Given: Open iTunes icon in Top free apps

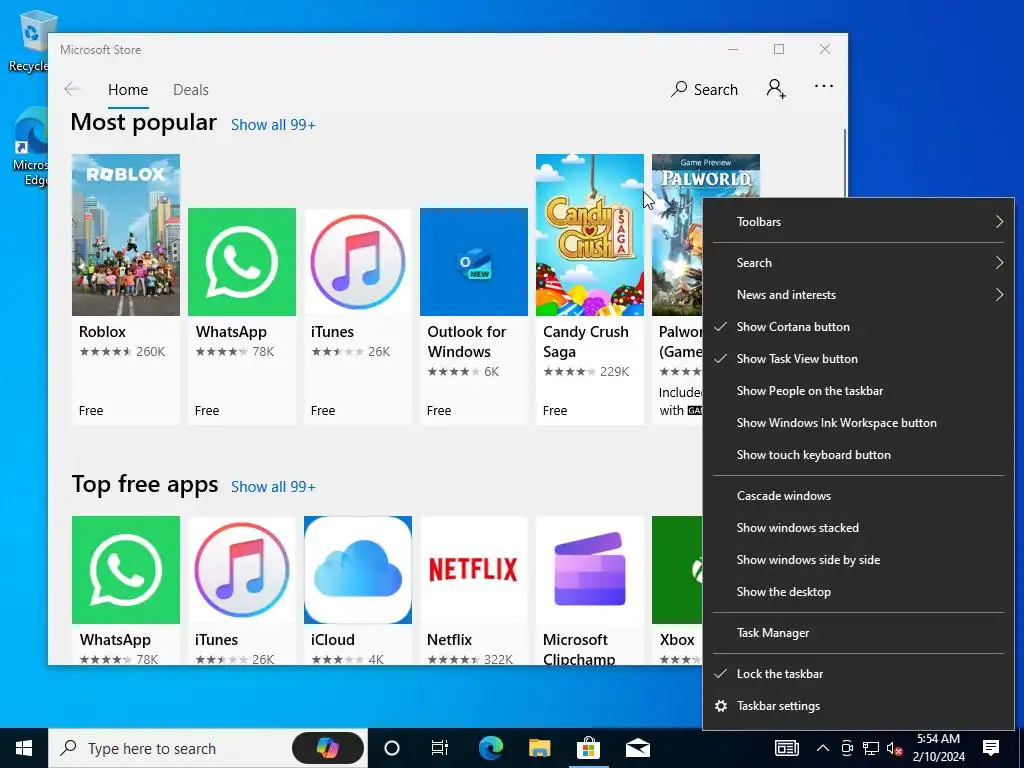Looking at the screenshot, I should [x=242, y=569].
